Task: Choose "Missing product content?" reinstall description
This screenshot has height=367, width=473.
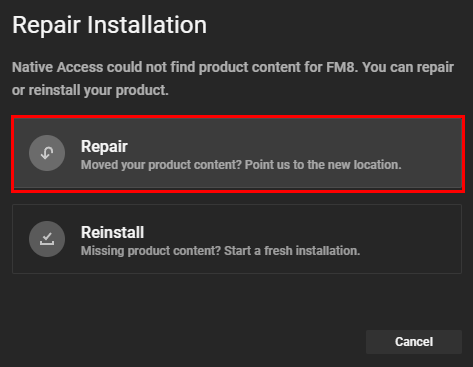Action: [x=151, y=251]
